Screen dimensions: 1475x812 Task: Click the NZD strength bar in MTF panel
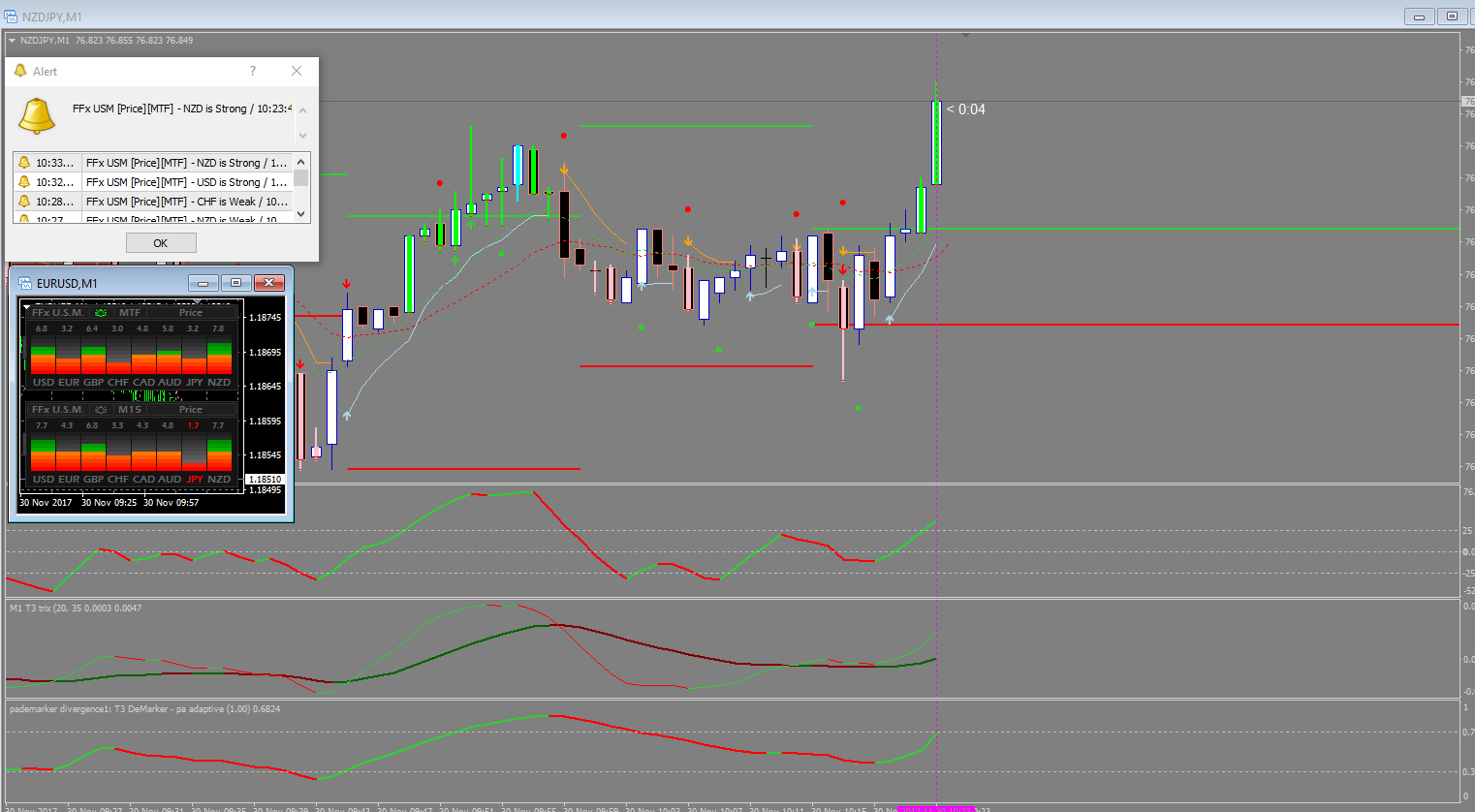(x=220, y=356)
